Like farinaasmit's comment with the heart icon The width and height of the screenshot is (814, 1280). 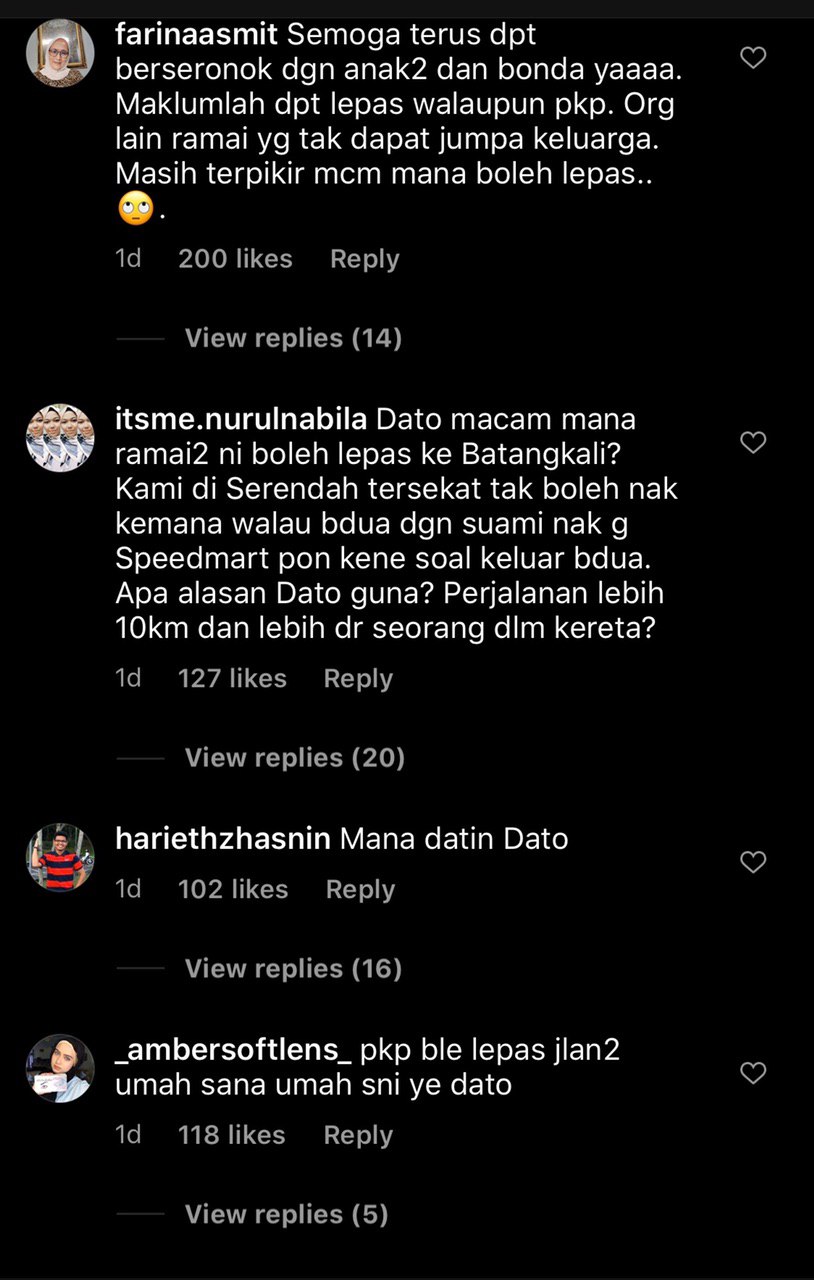coord(753,58)
